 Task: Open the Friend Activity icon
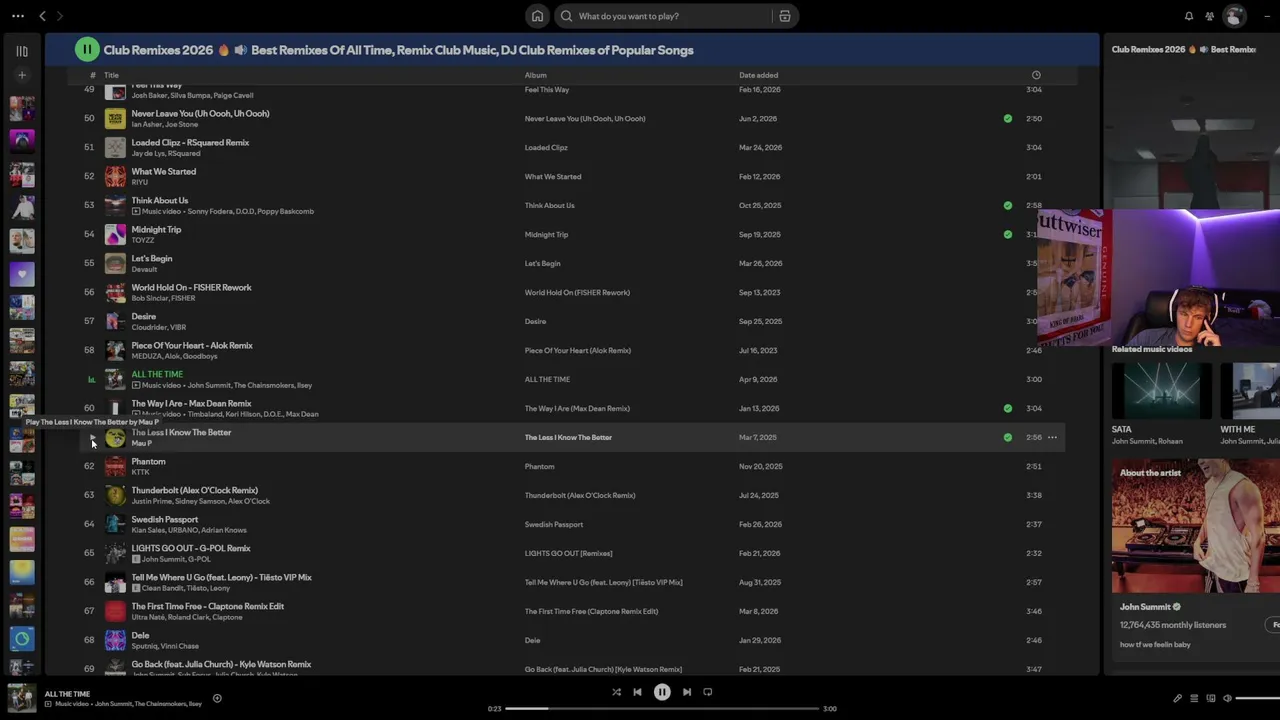(1210, 16)
